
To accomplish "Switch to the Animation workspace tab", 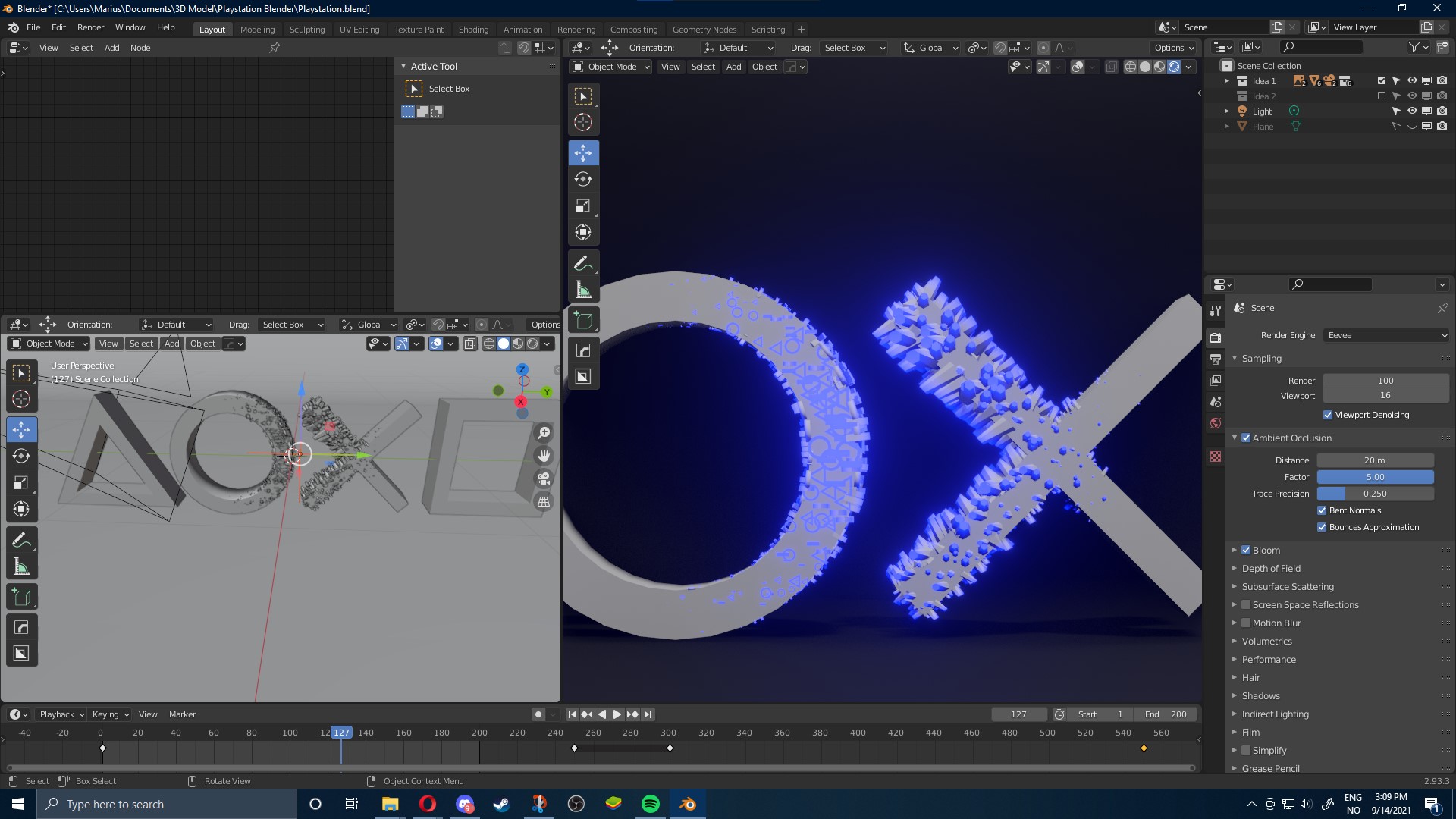I will click(x=522, y=29).
